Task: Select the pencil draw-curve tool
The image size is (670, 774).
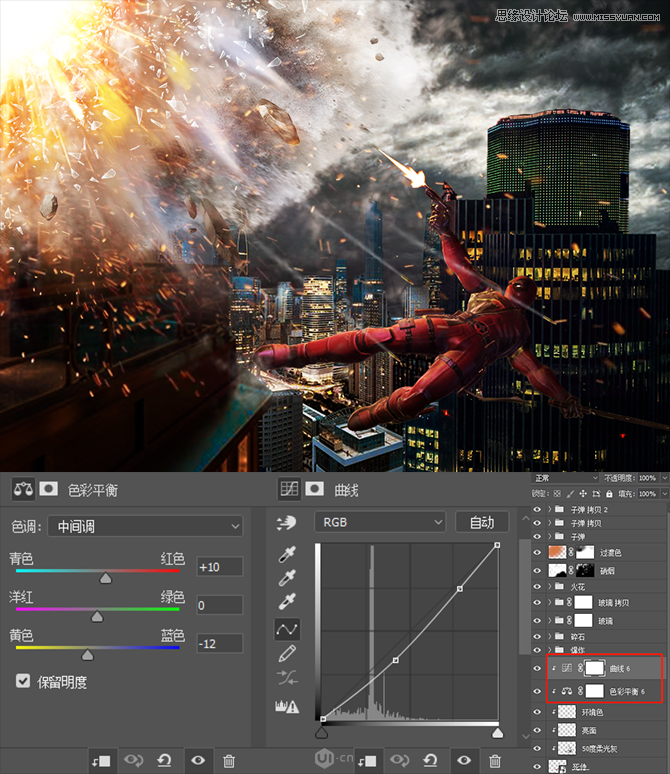Action: coord(287,654)
